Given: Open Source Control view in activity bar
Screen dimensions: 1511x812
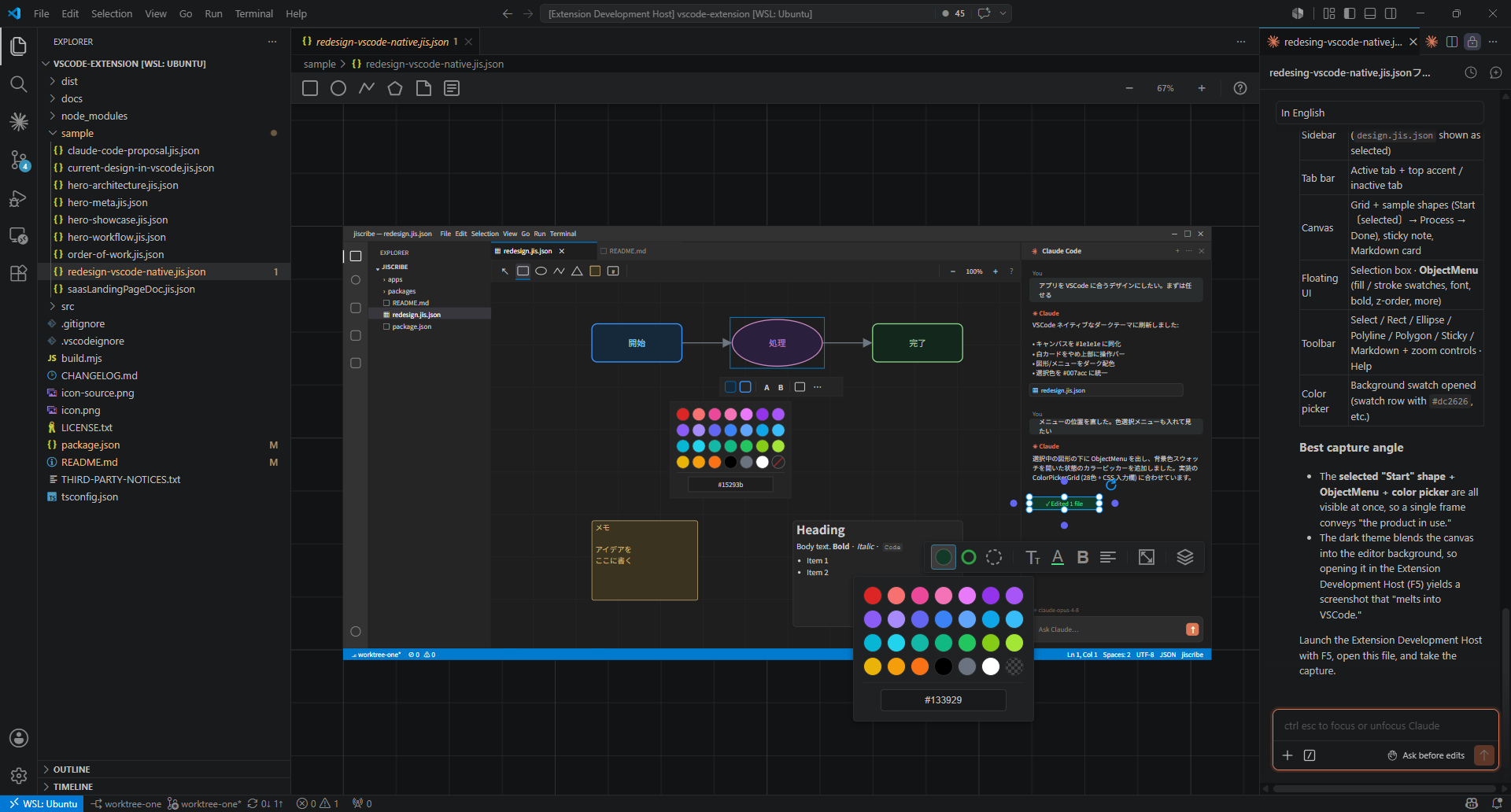Looking at the screenshot, I should click(19, 161).
